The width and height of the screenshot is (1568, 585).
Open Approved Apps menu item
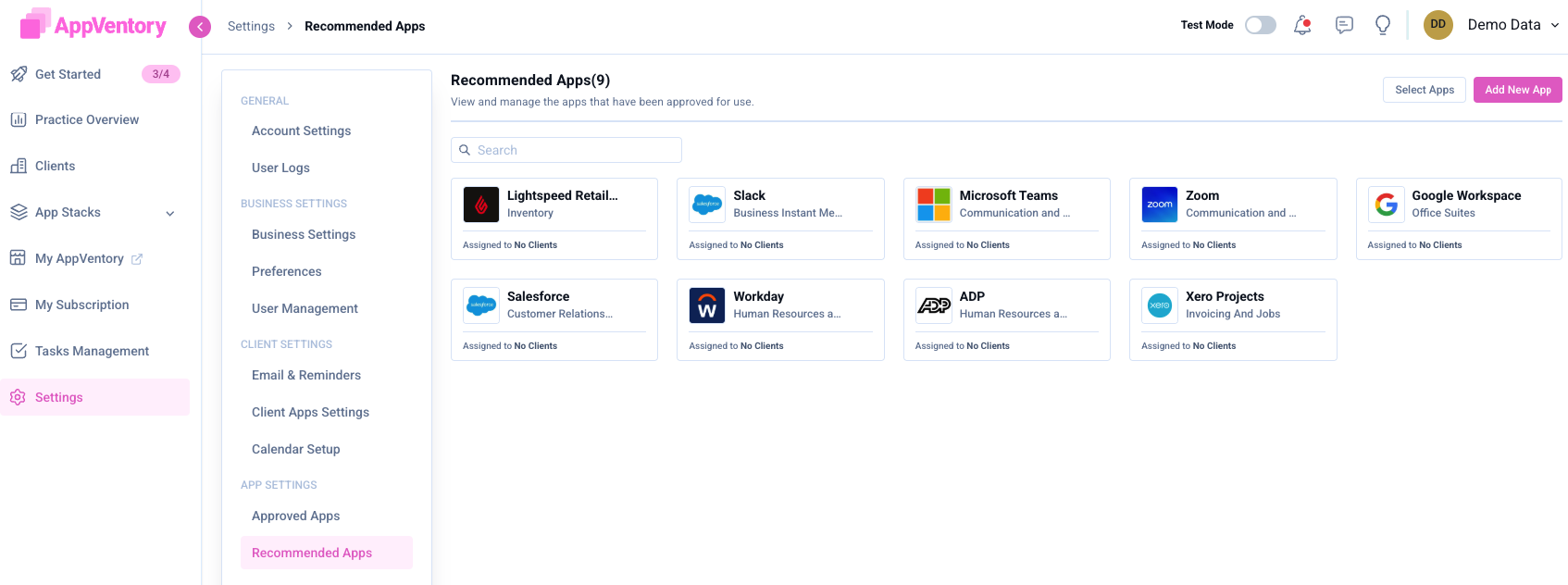(295, 516)
